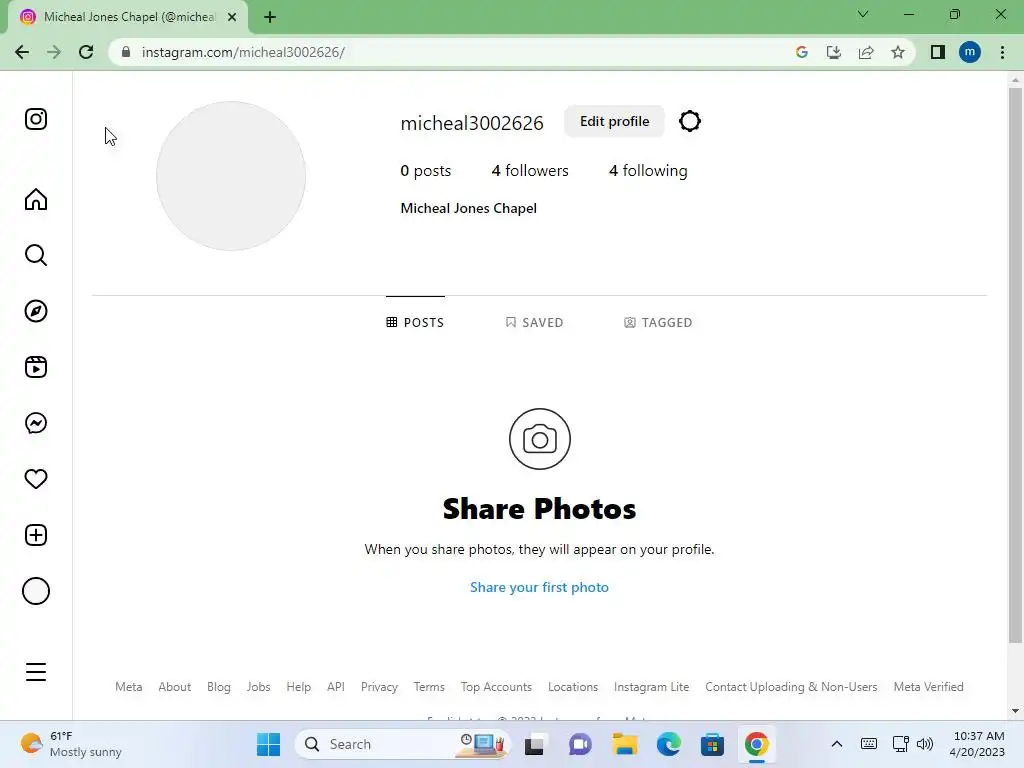Click the browser forward arrow
Image resolution: width=1024 pixels, height=768 pixels.
point(54,52)
